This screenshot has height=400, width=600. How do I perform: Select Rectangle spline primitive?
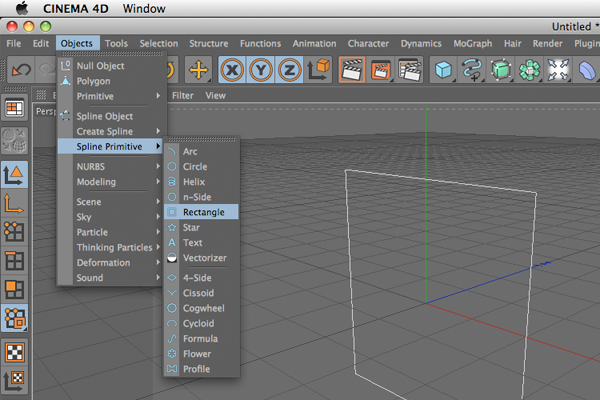pyautogui.click(x=201, y=212)
